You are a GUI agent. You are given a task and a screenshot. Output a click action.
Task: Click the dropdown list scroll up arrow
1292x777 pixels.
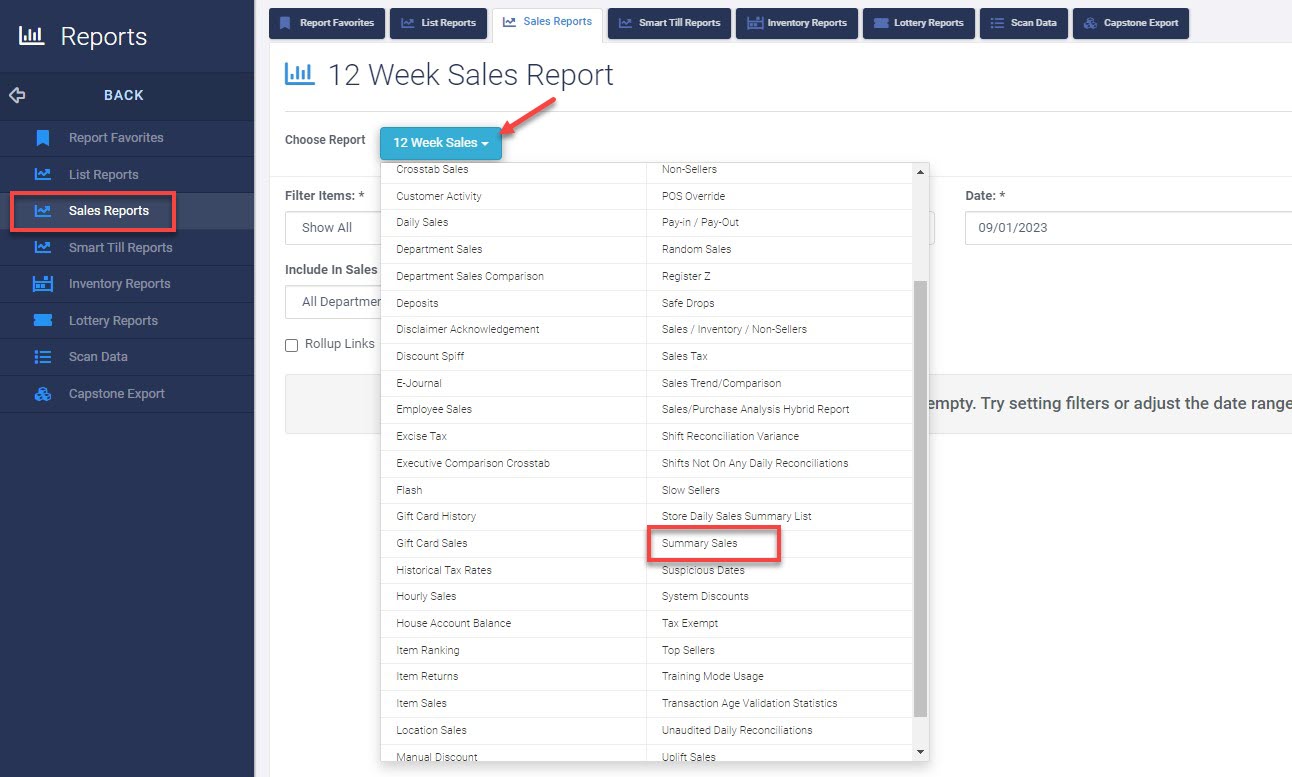coord(921,172)
